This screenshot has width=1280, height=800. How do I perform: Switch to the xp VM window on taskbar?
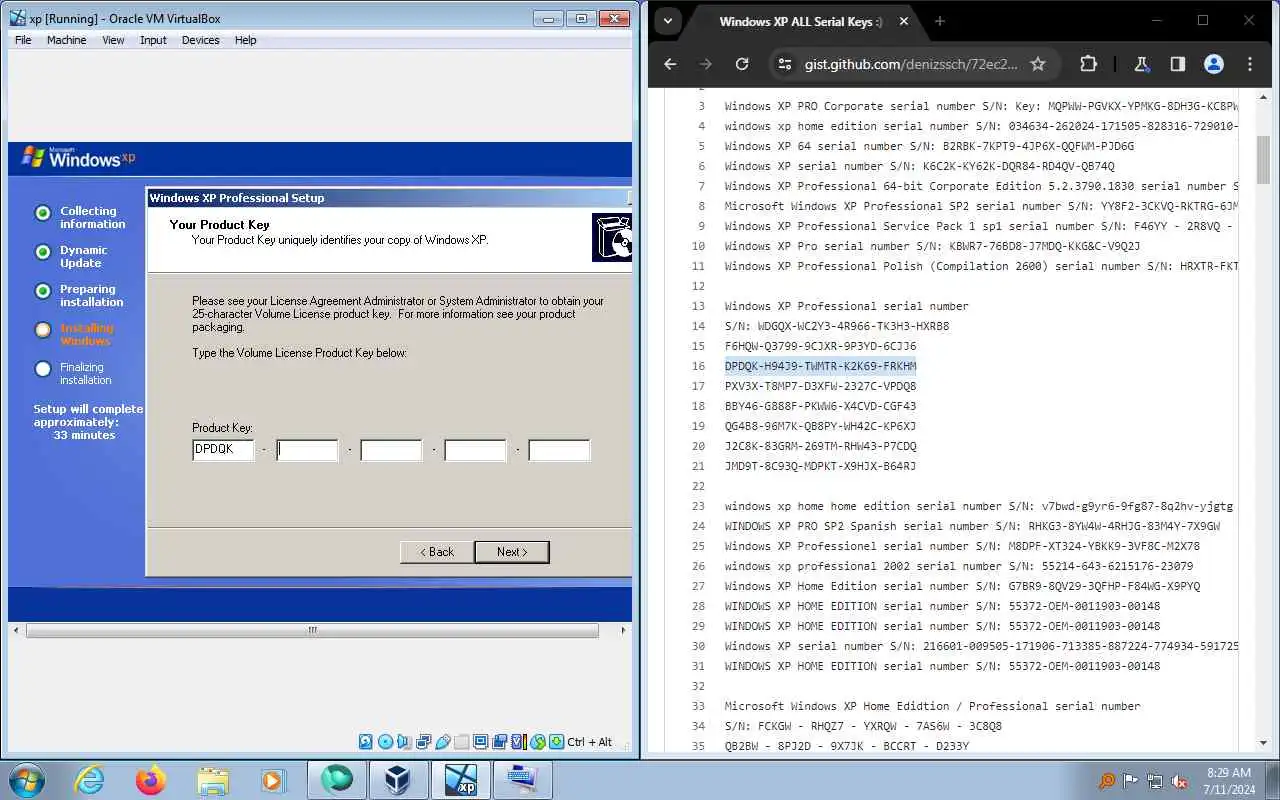tap(460, 779)
